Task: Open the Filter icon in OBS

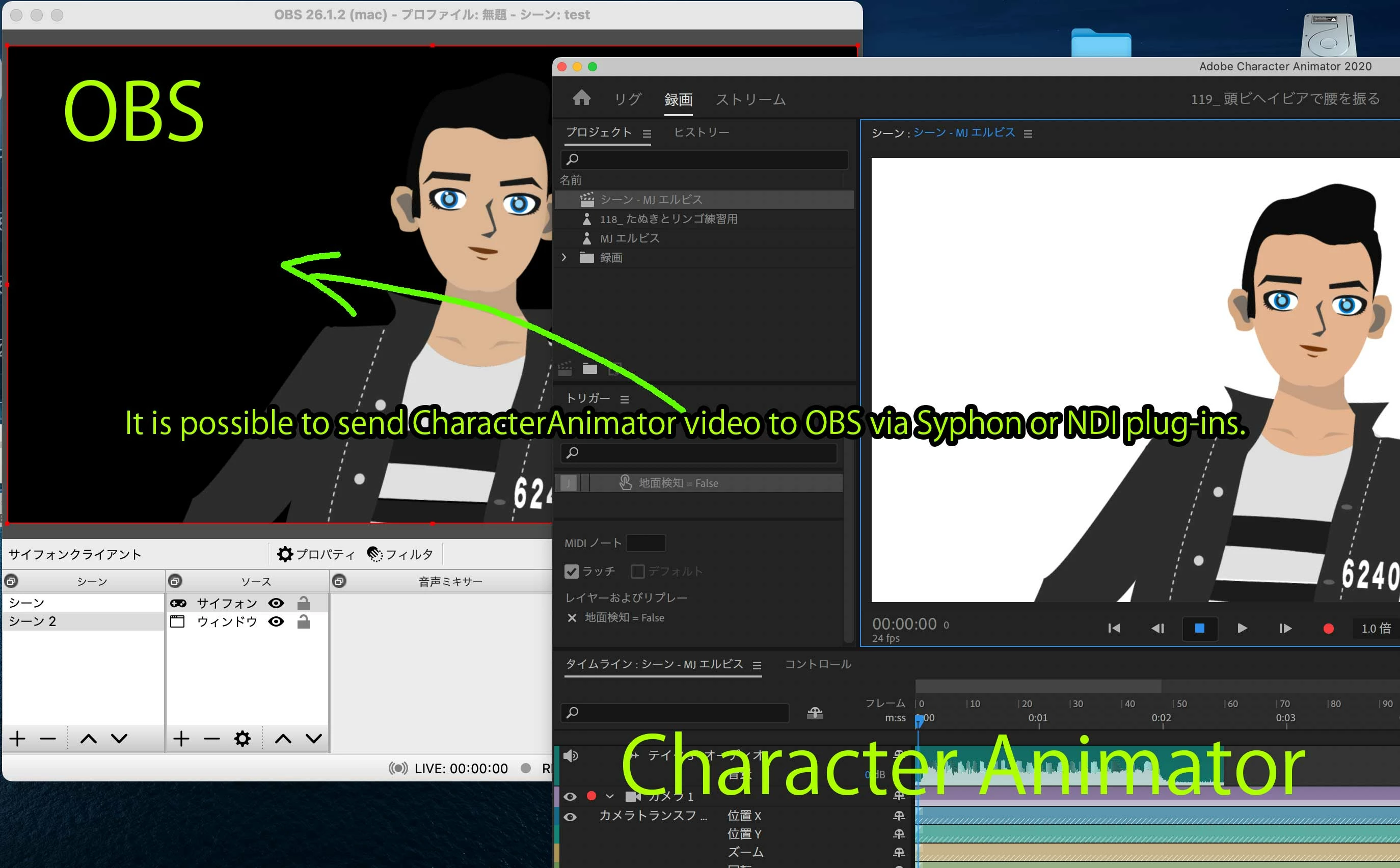Action: tap(375, 554)
